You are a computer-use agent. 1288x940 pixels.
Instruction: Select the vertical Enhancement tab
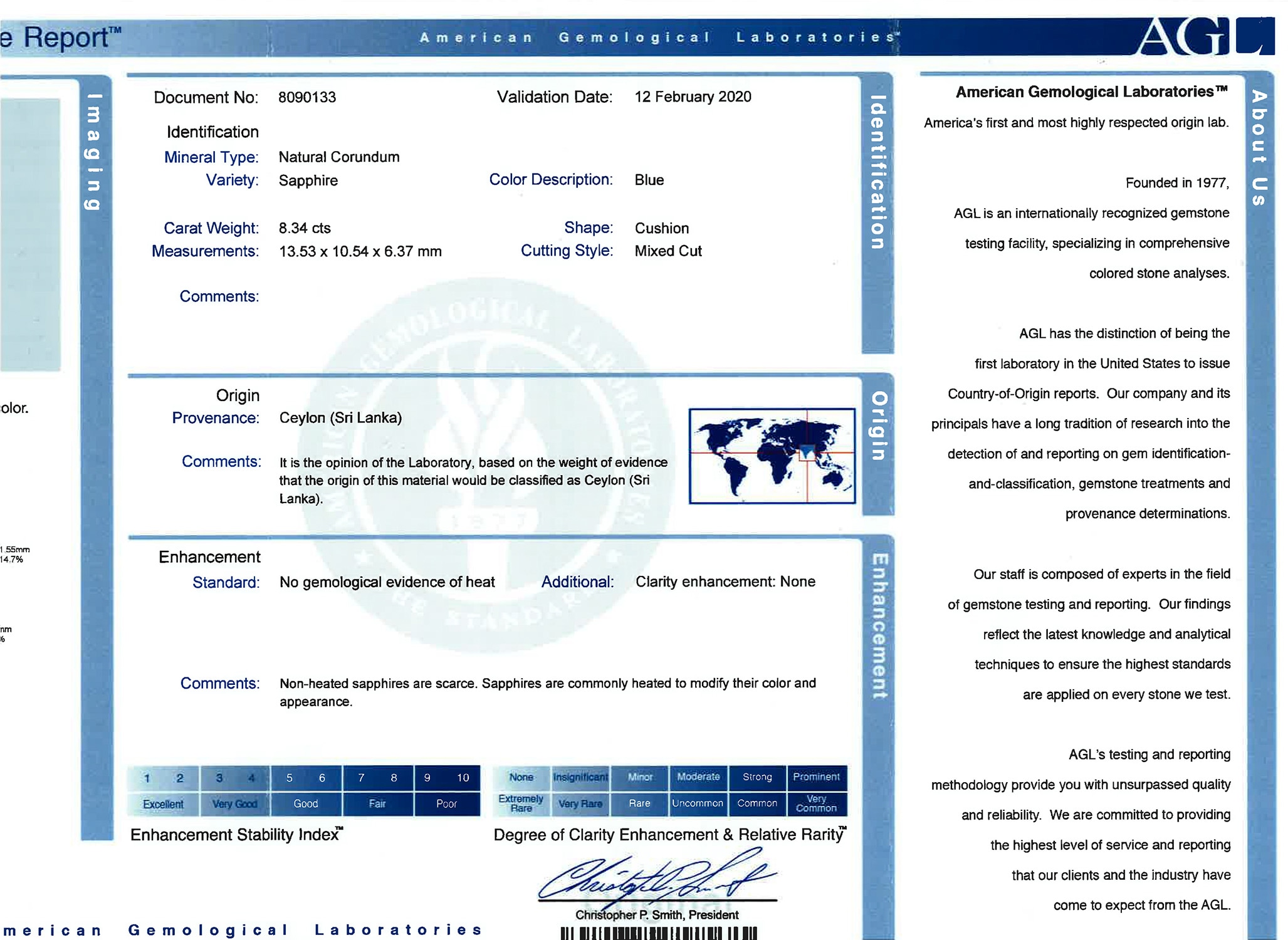[x=879, y=625]
